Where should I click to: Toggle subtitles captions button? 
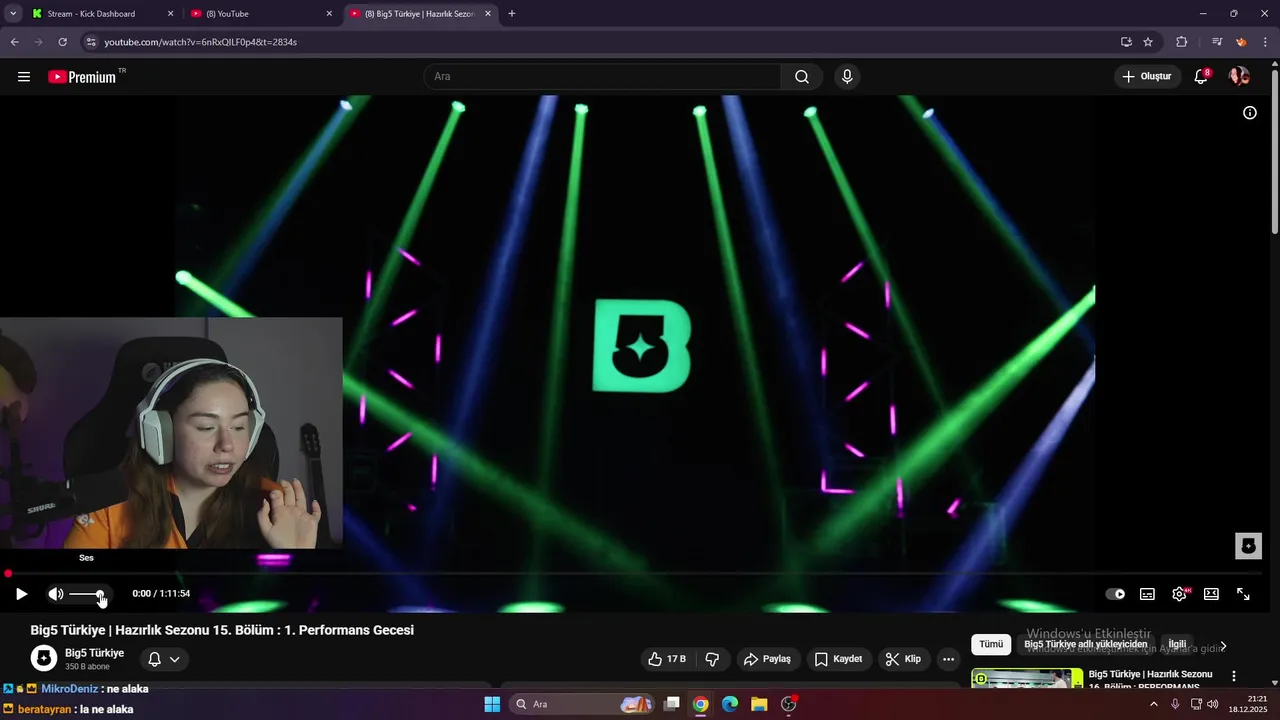click(1147, 594)
